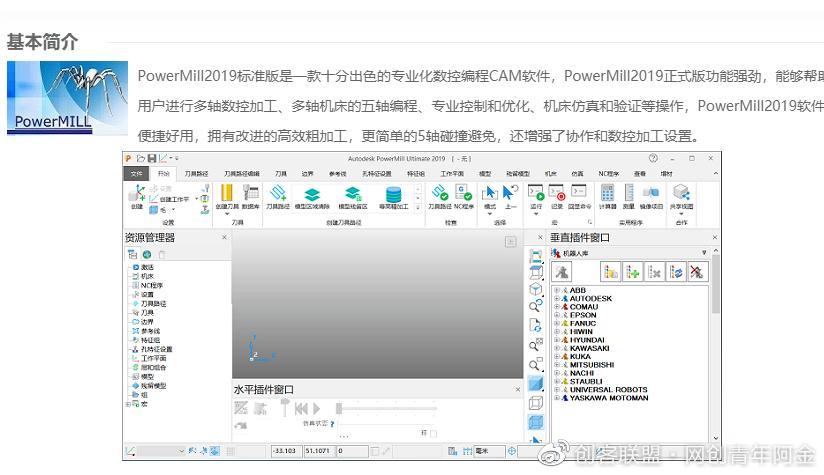Open the 刀具路径编辑 ribbon tab
Image resolution: width=824 pixels, height=475 pixels.
tap(242, 173)
